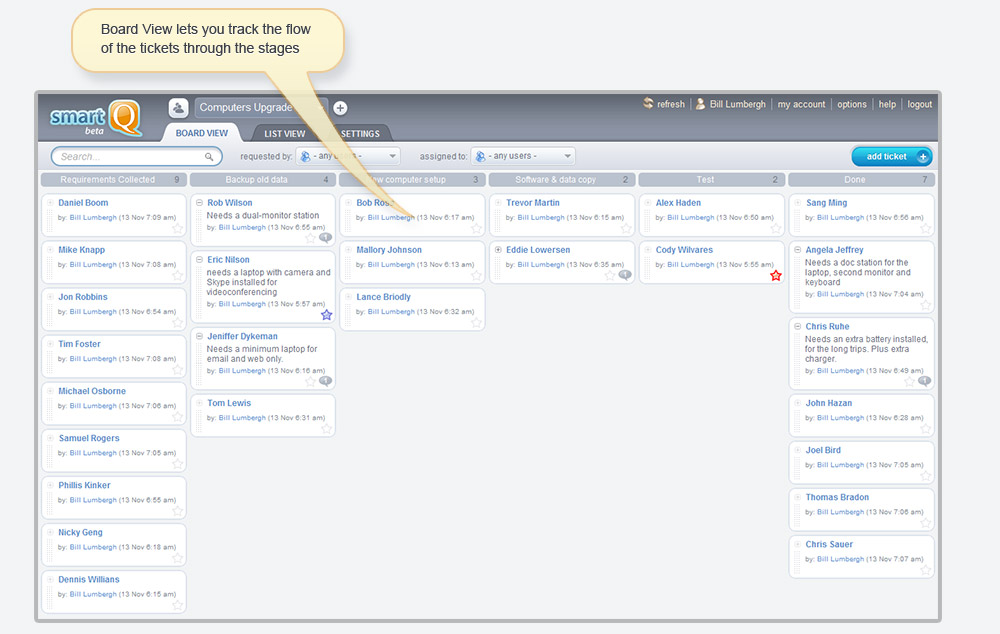The width and height of the screenshot is (1000, 634).
Task: Click into the Search field
Action: point(128,157)
